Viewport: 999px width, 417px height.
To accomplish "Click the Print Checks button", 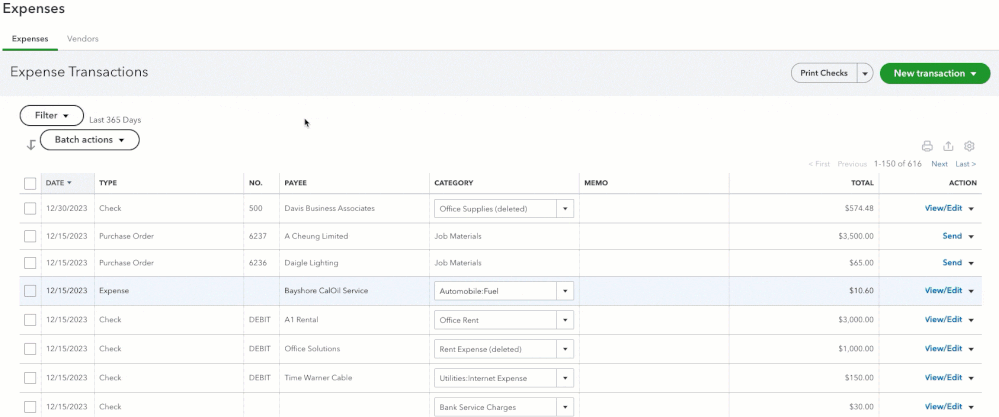I will click(824, 74).
